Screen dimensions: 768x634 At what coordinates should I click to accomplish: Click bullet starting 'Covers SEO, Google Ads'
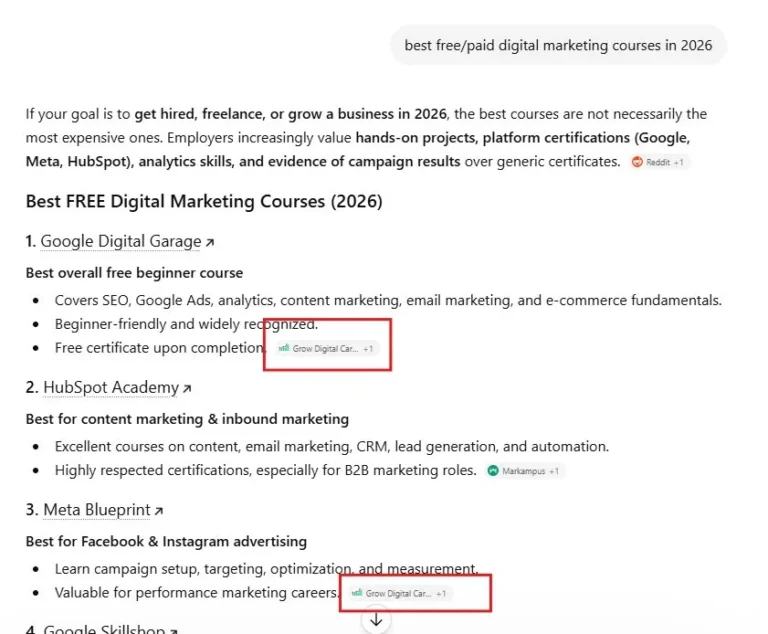pyautogui.click(x=388, y=300)
